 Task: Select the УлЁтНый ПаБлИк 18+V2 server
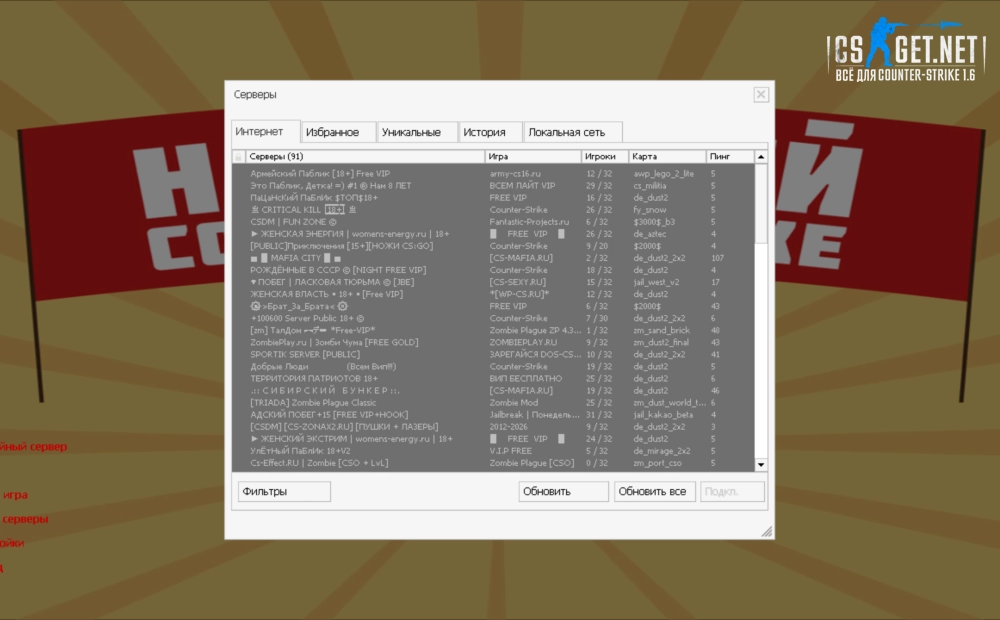click(x=494, y=451)
